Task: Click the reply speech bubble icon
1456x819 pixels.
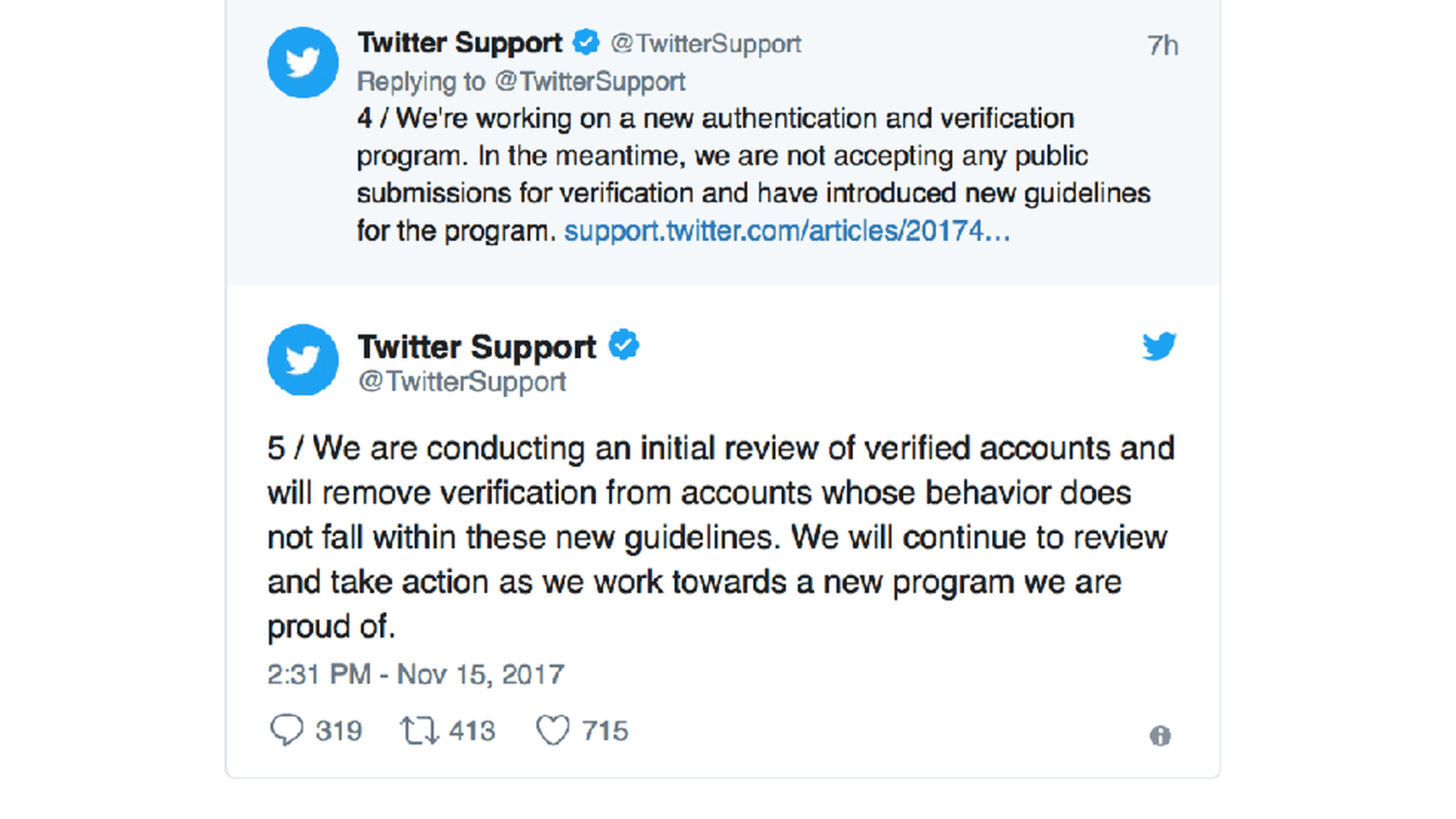Action: click(287, 730)
